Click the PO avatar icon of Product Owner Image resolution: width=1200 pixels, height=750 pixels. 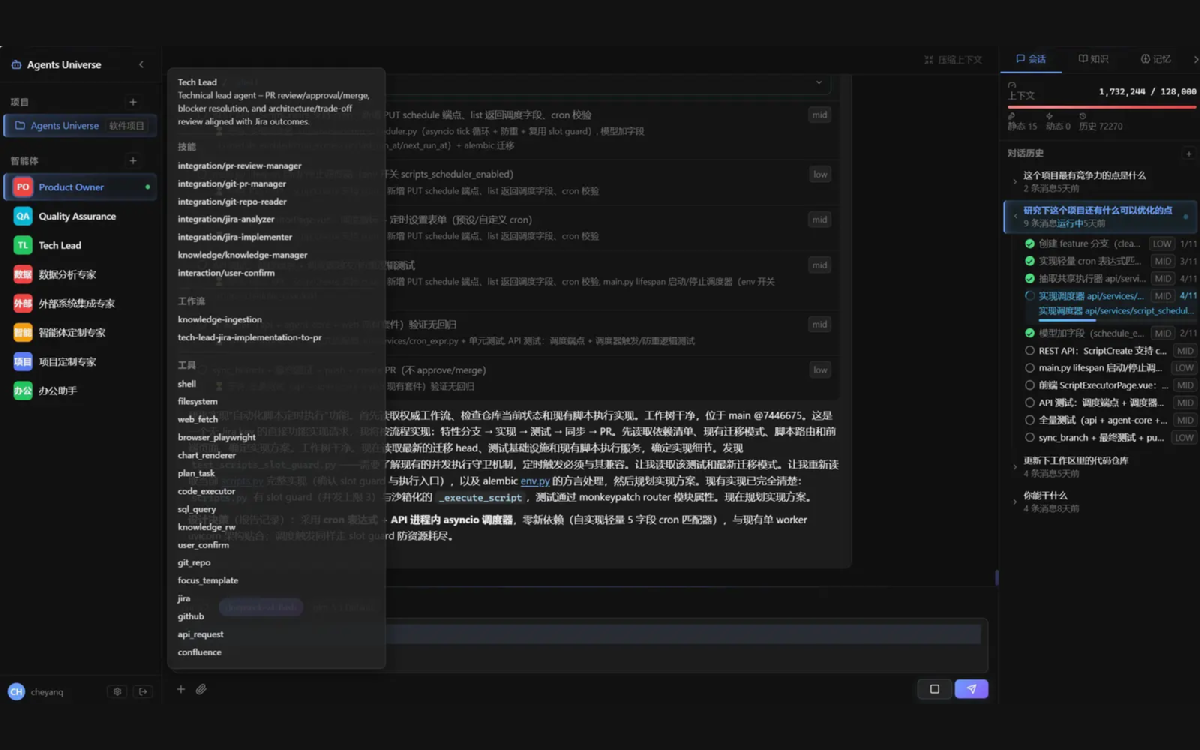[22, 187]
